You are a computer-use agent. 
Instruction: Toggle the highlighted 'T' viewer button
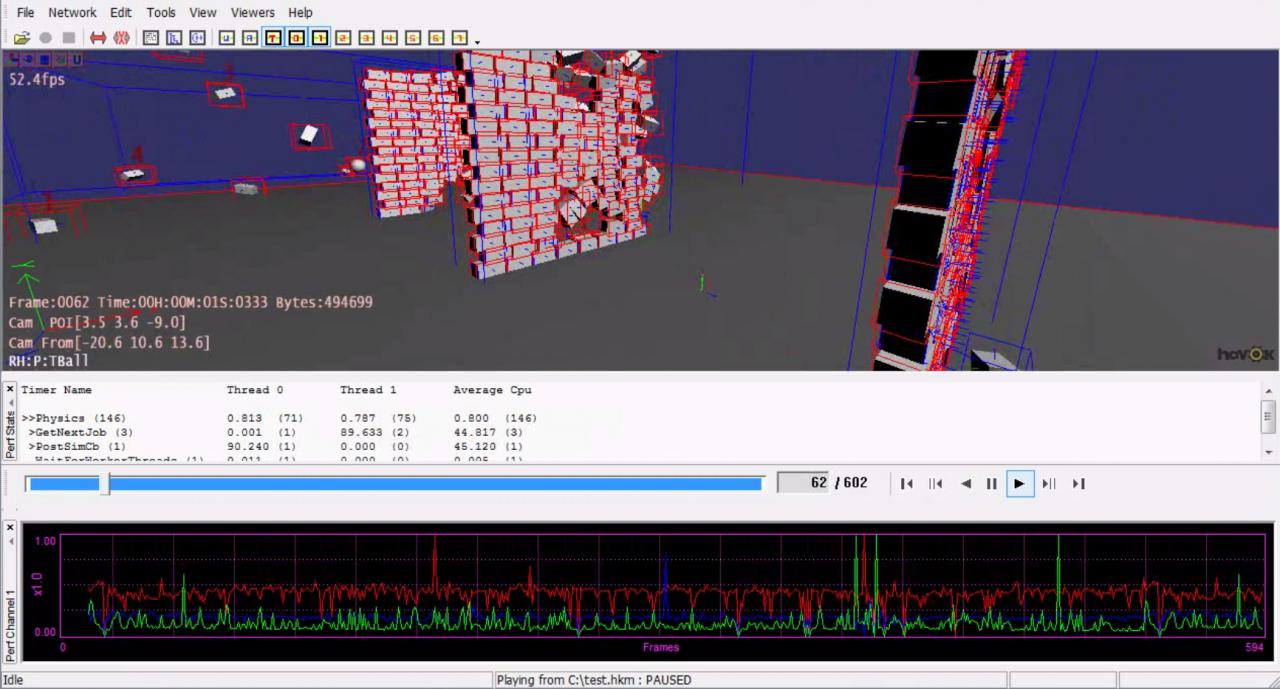coord(273,38)
